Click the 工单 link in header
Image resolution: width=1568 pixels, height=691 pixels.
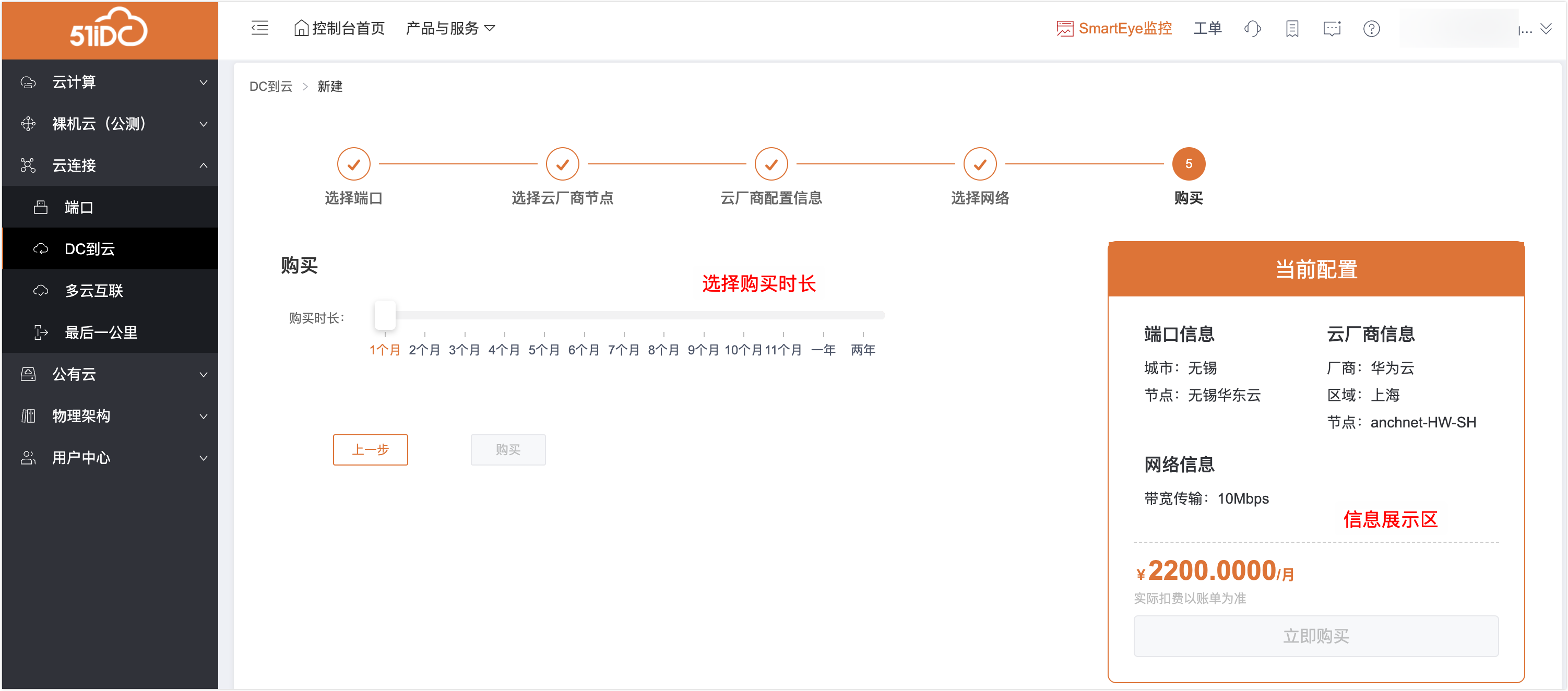click(x=1207, y=29)
